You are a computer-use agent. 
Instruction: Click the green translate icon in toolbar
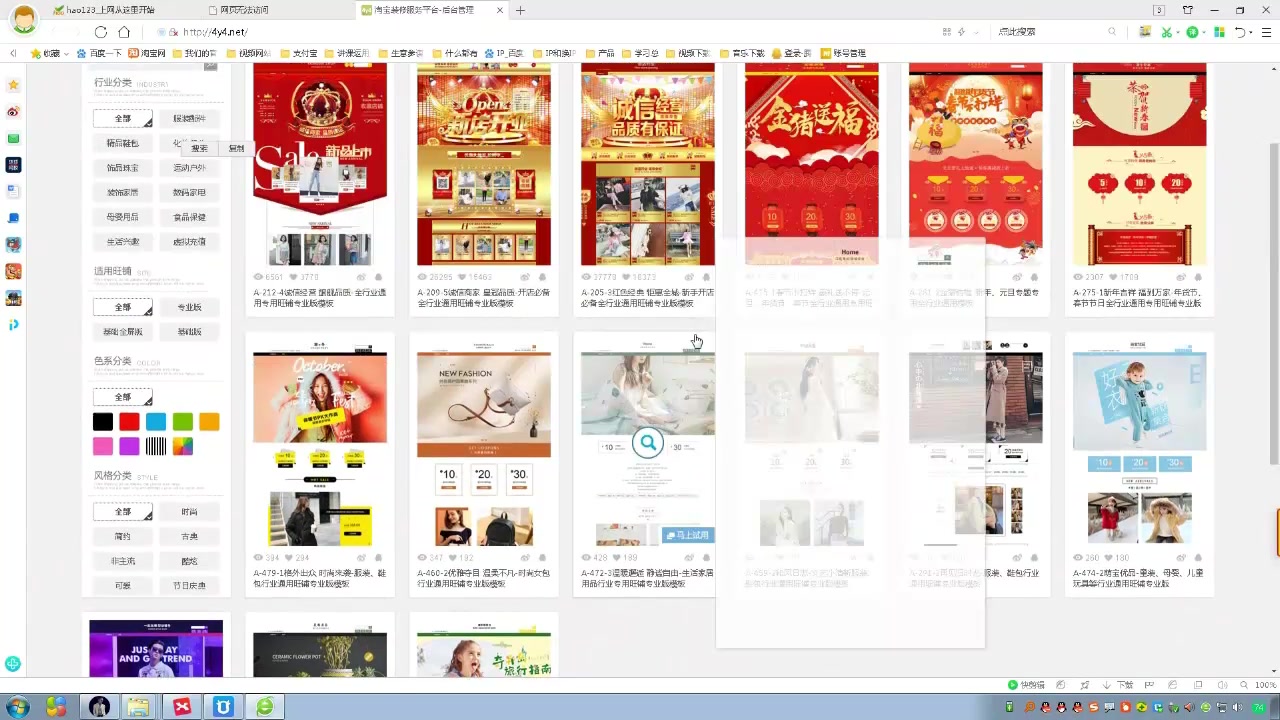(x=1192, y=32)
